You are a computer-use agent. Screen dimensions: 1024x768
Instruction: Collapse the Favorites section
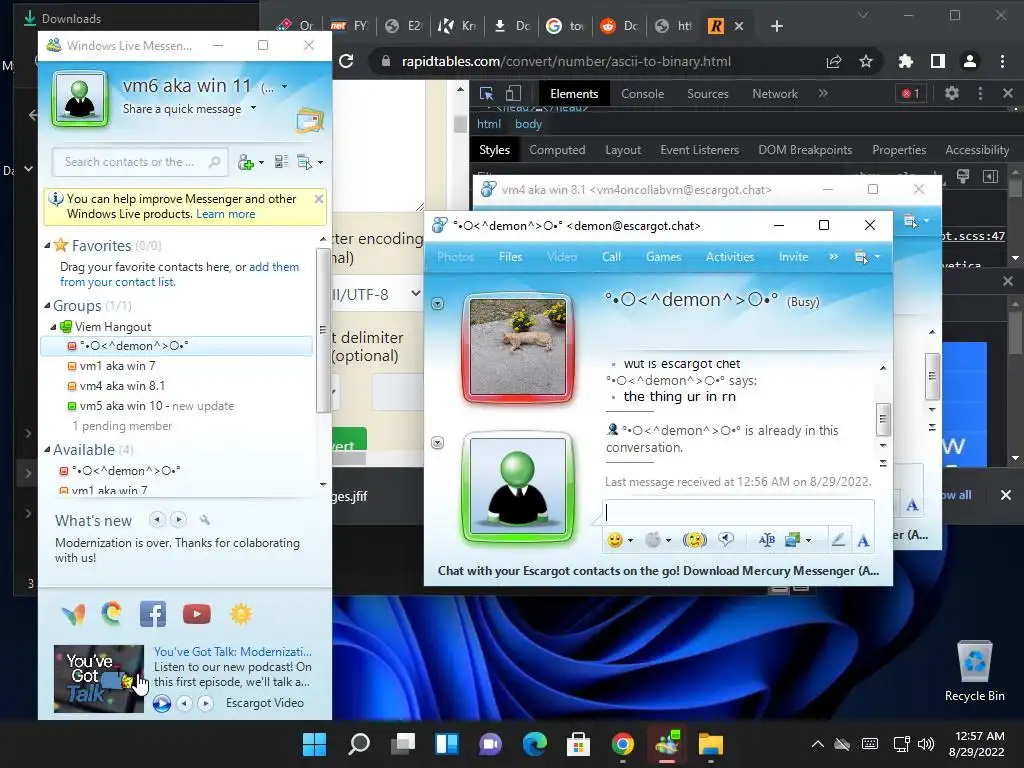(x=47, y=246)
